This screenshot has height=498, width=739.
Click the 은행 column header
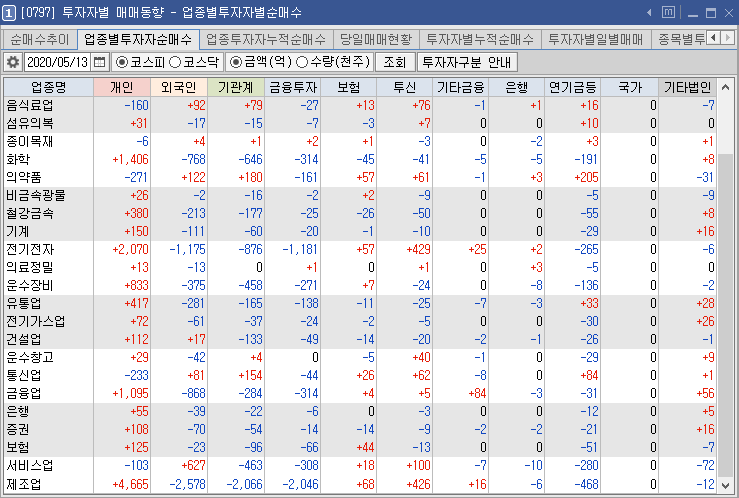517,88
